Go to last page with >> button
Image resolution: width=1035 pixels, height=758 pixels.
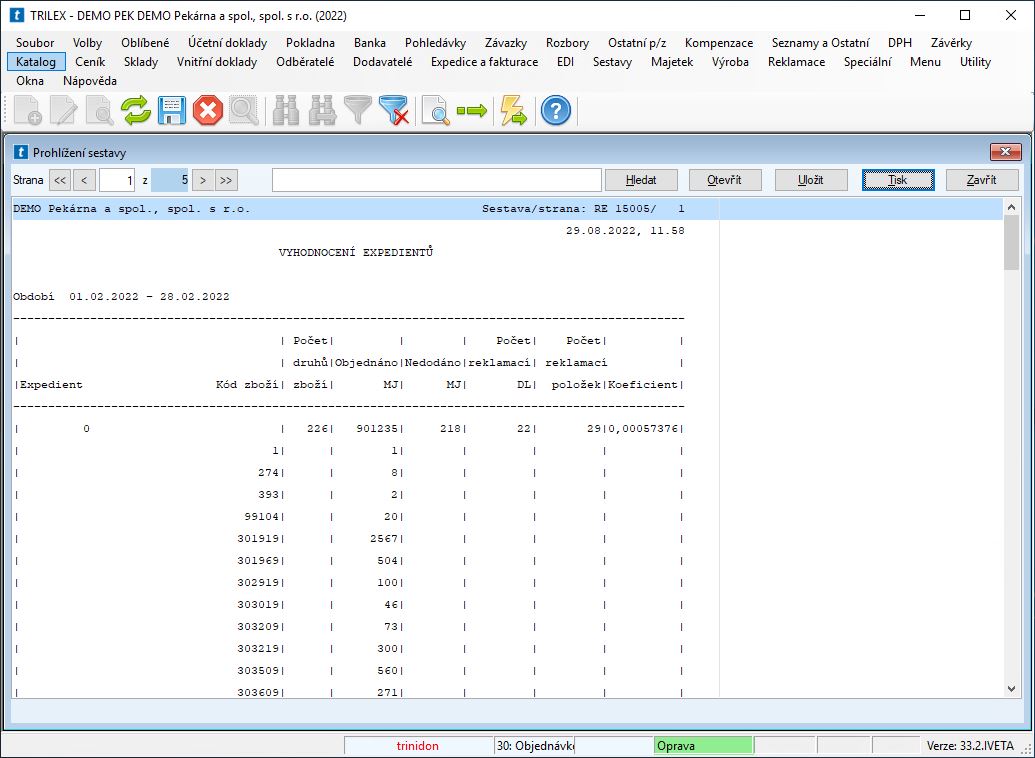[x=226, y=180]
